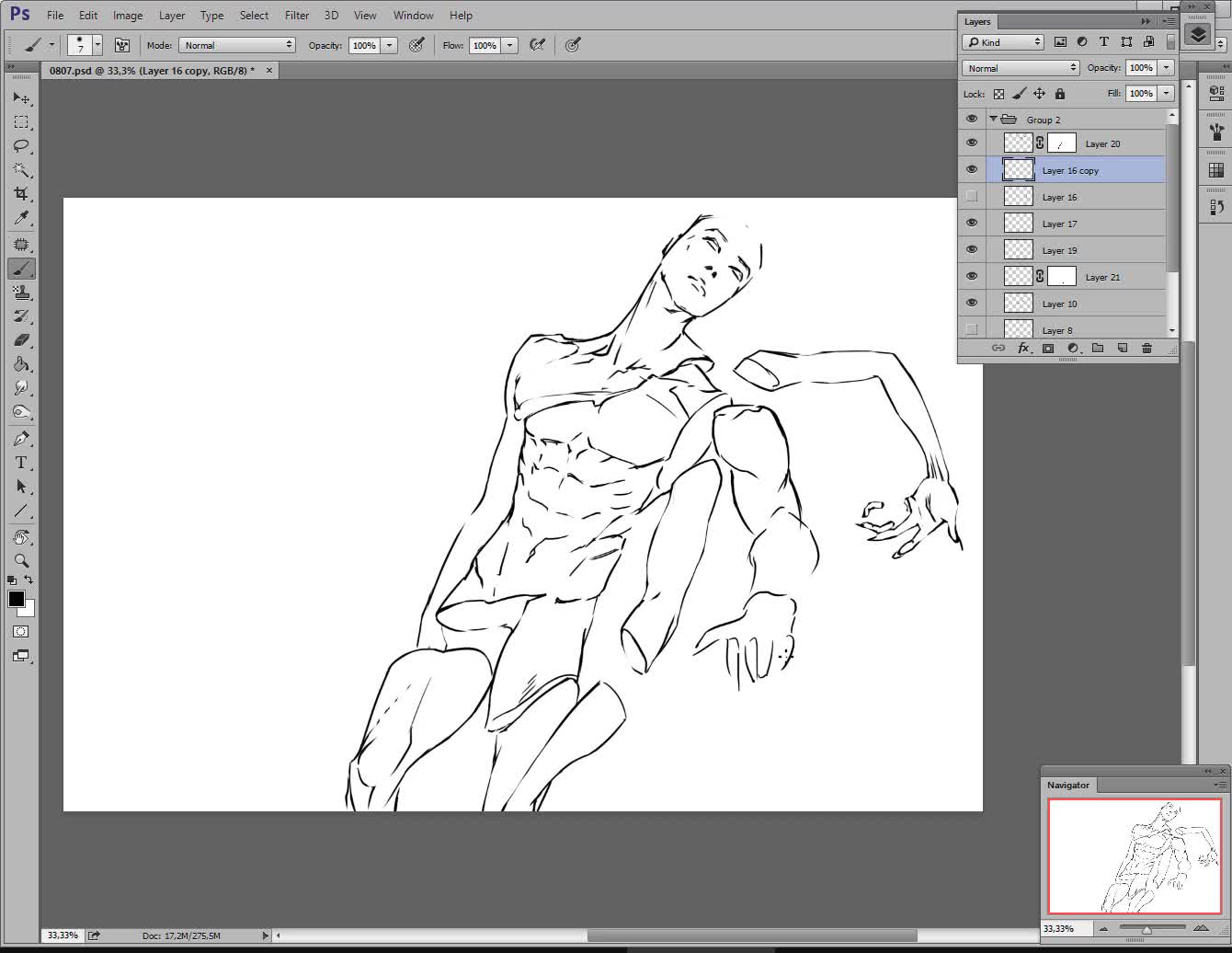The height and width of the screenshot is (953, 1232).
Task: Select the Magic Wand tool
Action: [21, 169]
